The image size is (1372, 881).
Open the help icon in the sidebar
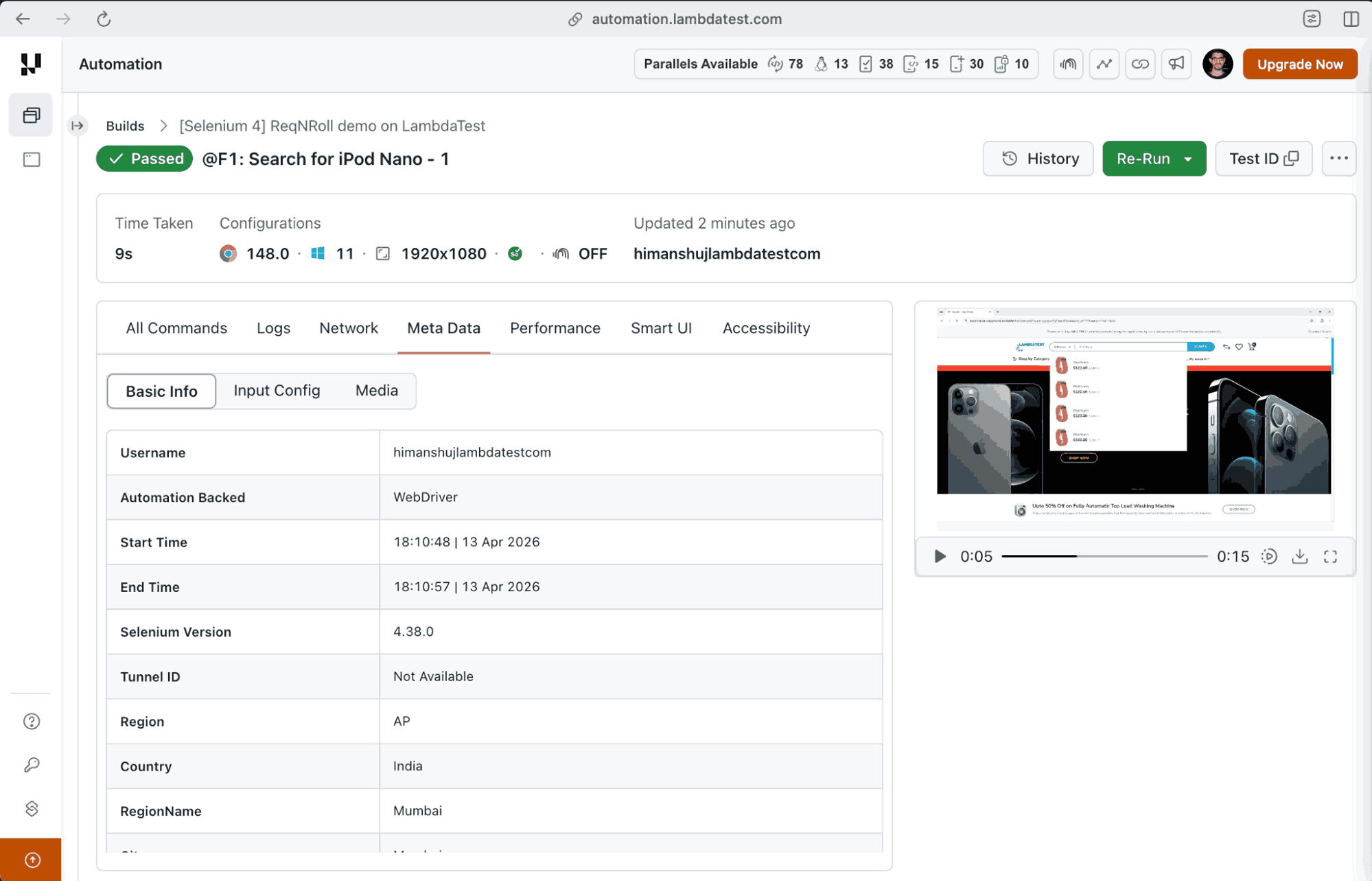click(31, 721)
